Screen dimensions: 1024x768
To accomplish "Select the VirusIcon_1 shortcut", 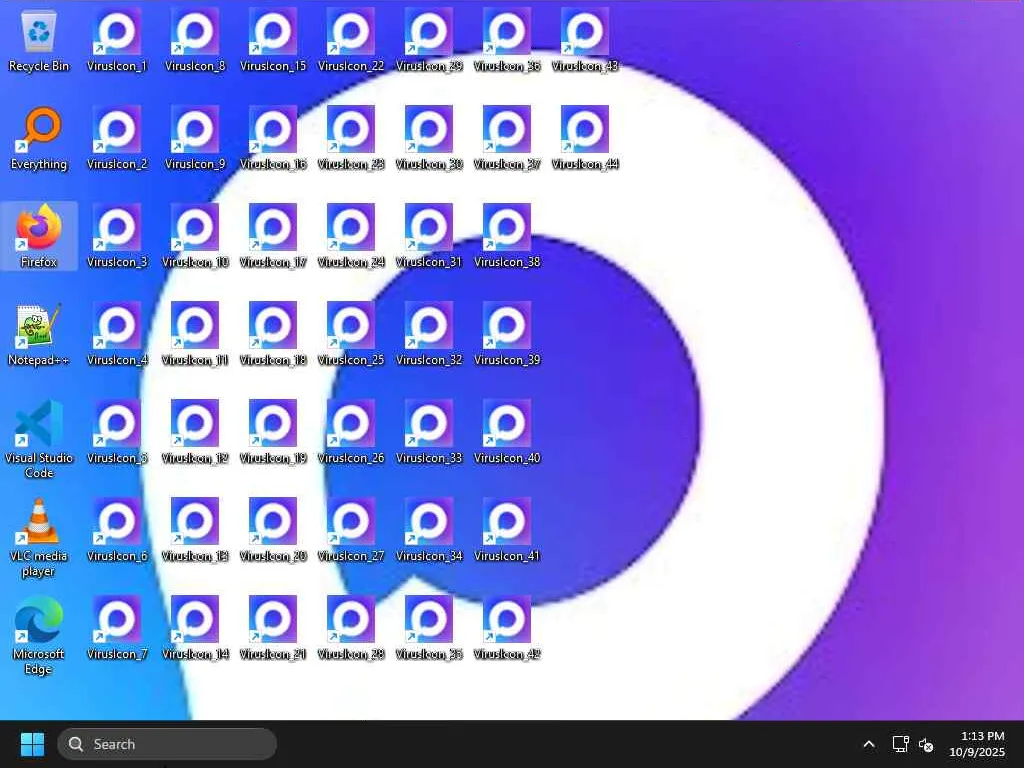I will (x=118, y=39).
